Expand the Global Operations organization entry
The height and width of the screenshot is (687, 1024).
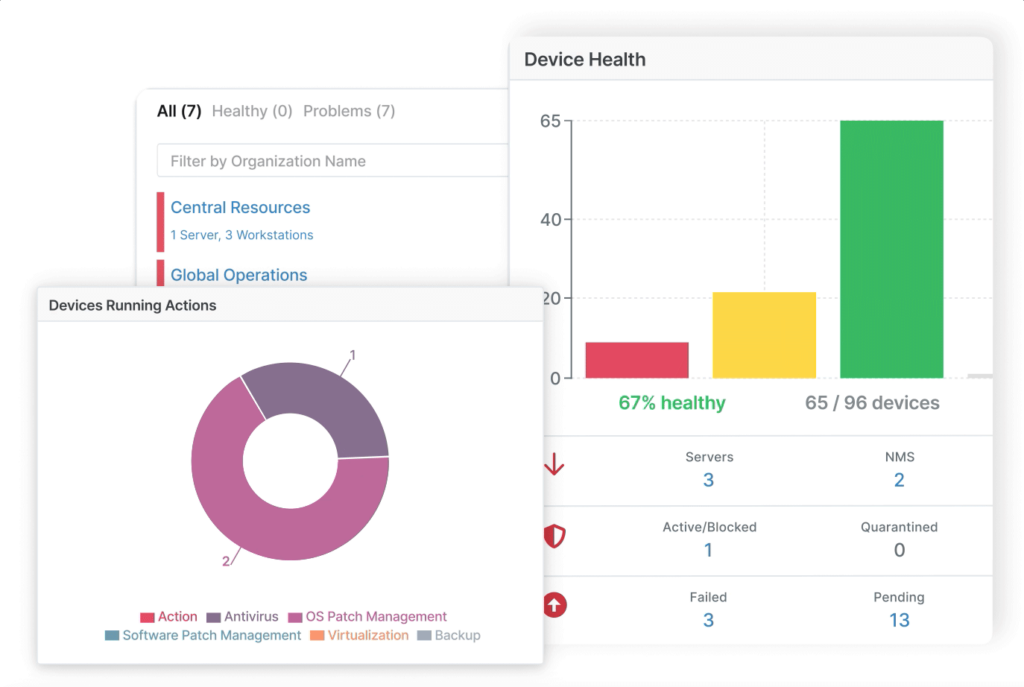tap(237, 275)
